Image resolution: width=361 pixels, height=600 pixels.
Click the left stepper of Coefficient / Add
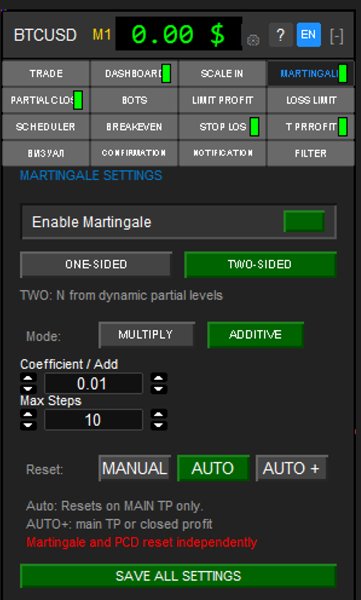[28, 383]
